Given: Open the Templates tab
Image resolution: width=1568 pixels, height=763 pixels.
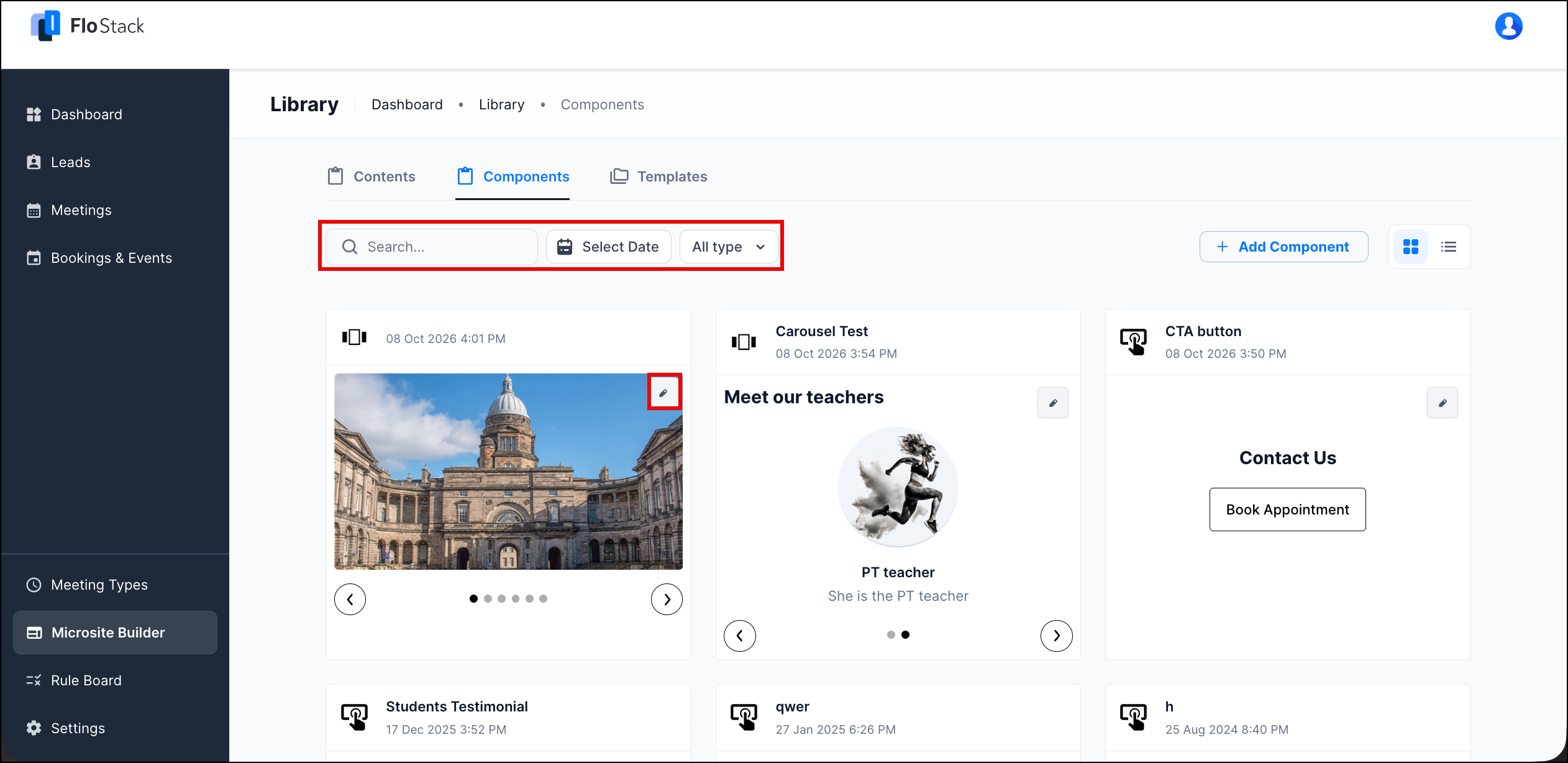Looking at the screenshot, I should click(659, 176).
